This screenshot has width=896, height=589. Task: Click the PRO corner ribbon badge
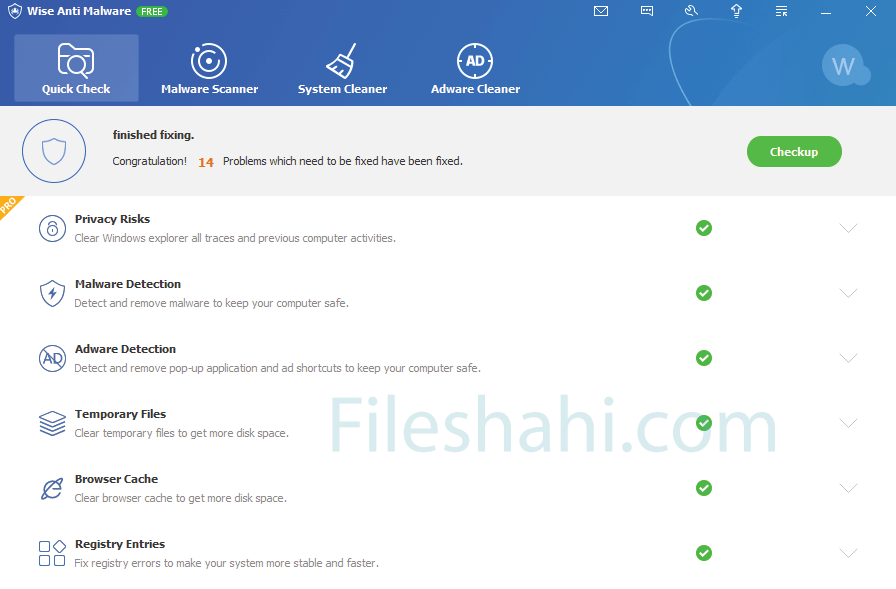point(9,205)
